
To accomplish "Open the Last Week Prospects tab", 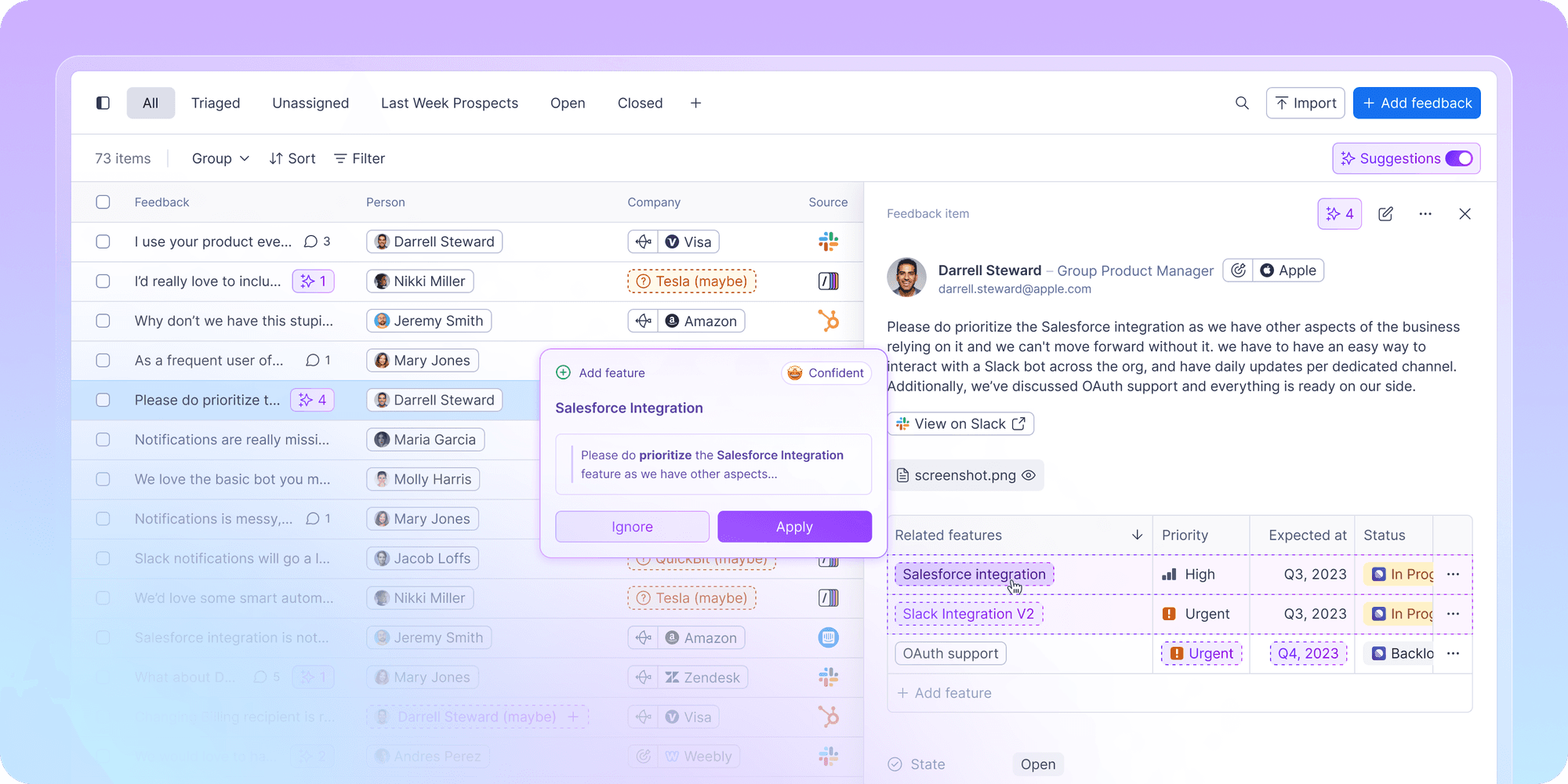I will 449,103.
